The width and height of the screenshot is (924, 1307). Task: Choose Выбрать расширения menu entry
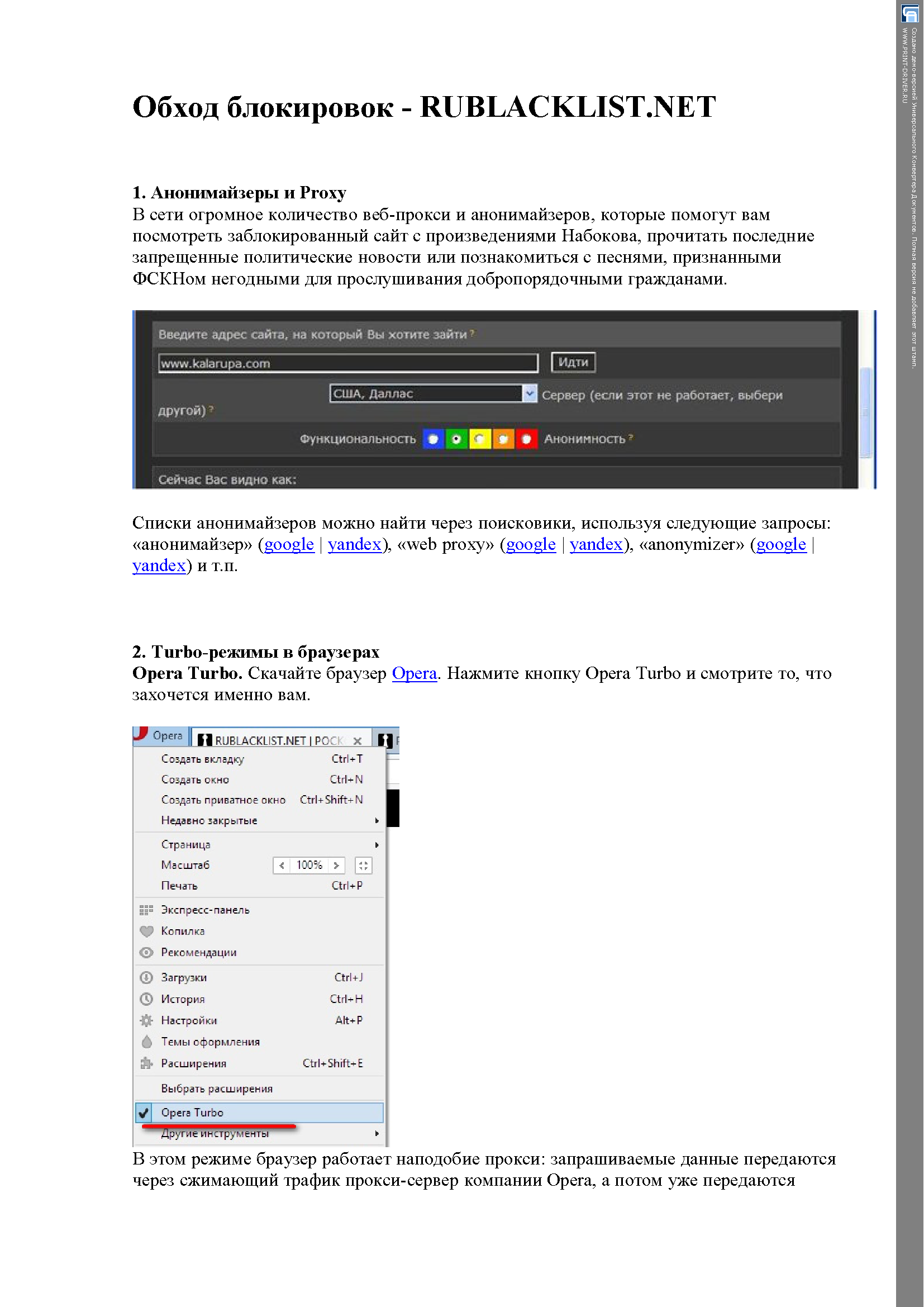pos(259,1089)
